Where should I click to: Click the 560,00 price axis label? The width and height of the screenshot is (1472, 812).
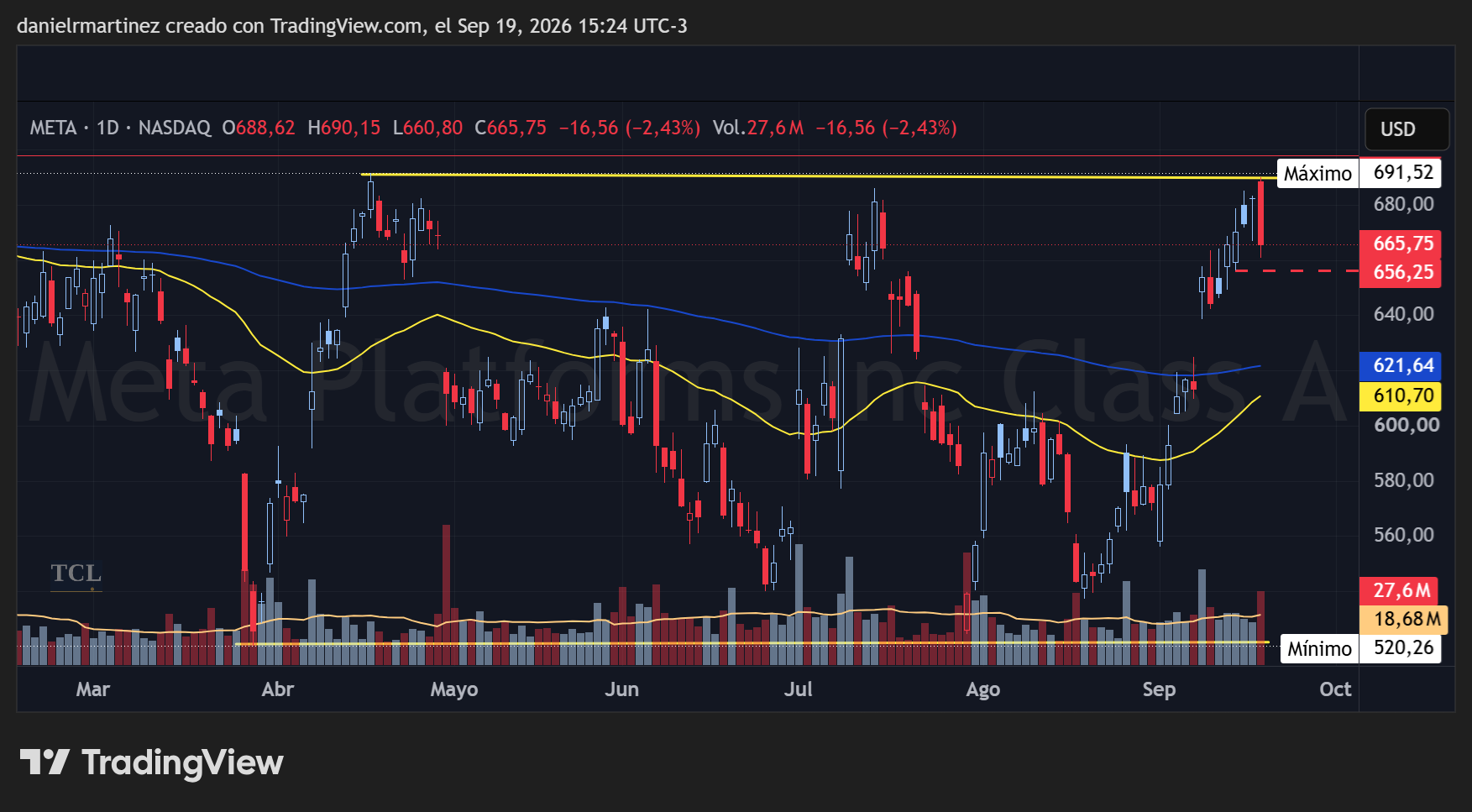click(1403, 535)
